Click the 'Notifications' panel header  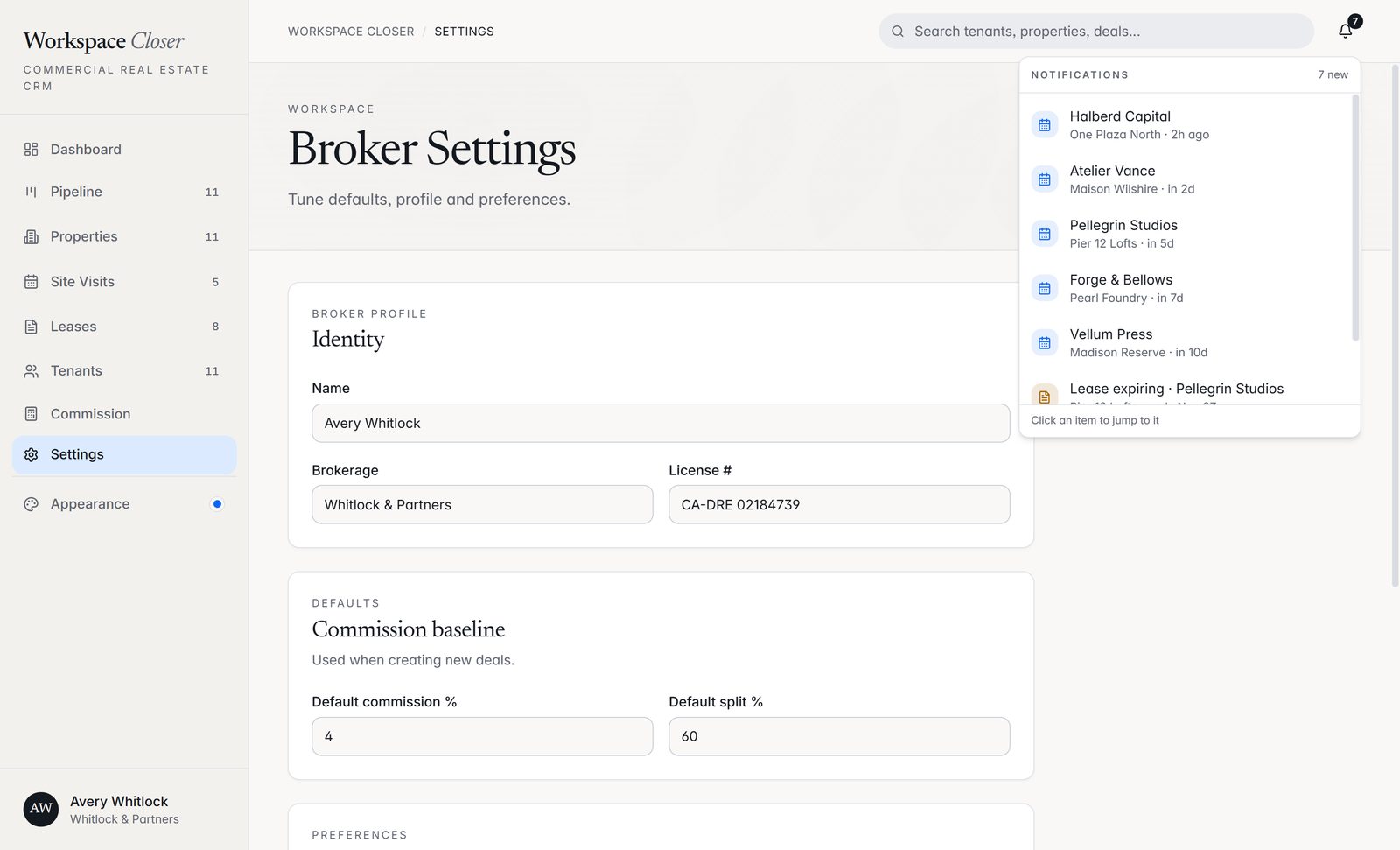coord(1080,75)
